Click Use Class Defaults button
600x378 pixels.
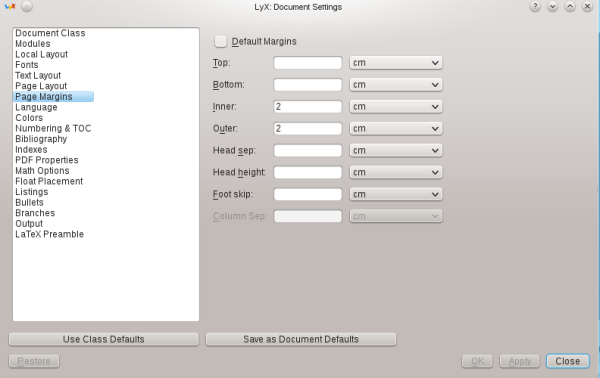[x=104, y=339]
